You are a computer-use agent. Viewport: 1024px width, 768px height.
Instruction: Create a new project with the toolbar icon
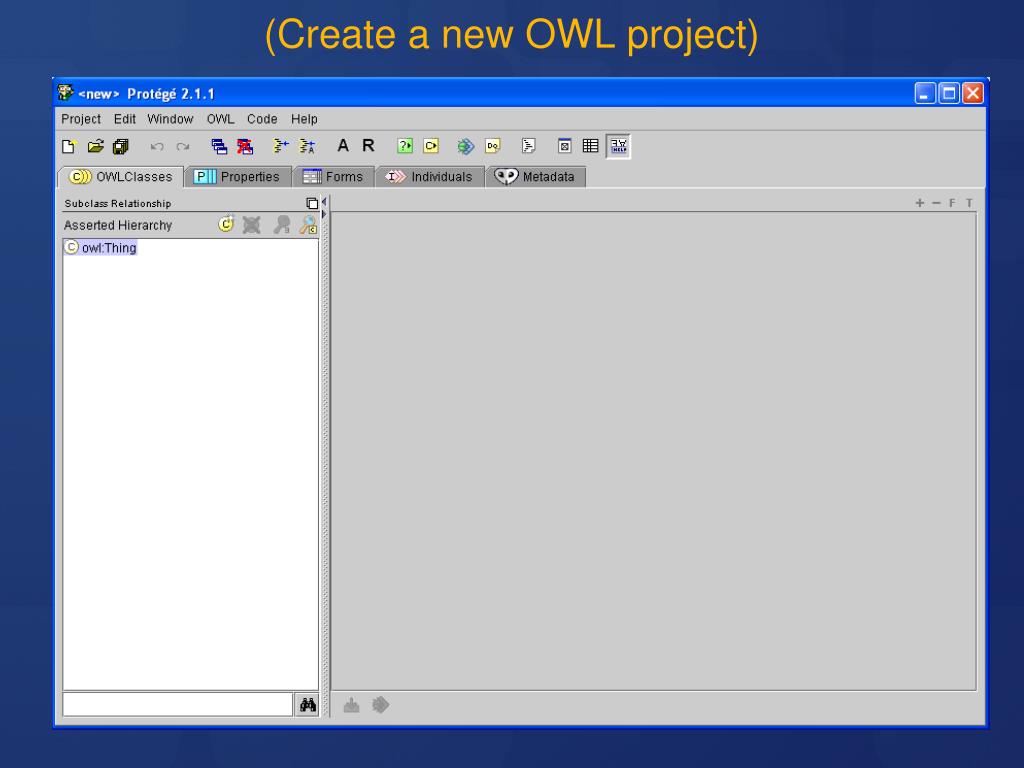coord(69,146)
